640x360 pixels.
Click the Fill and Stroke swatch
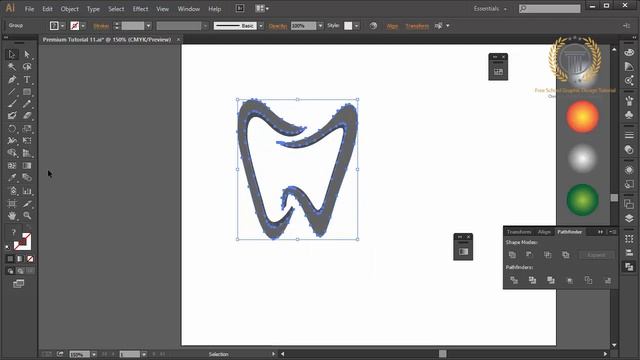pos(22,241)
